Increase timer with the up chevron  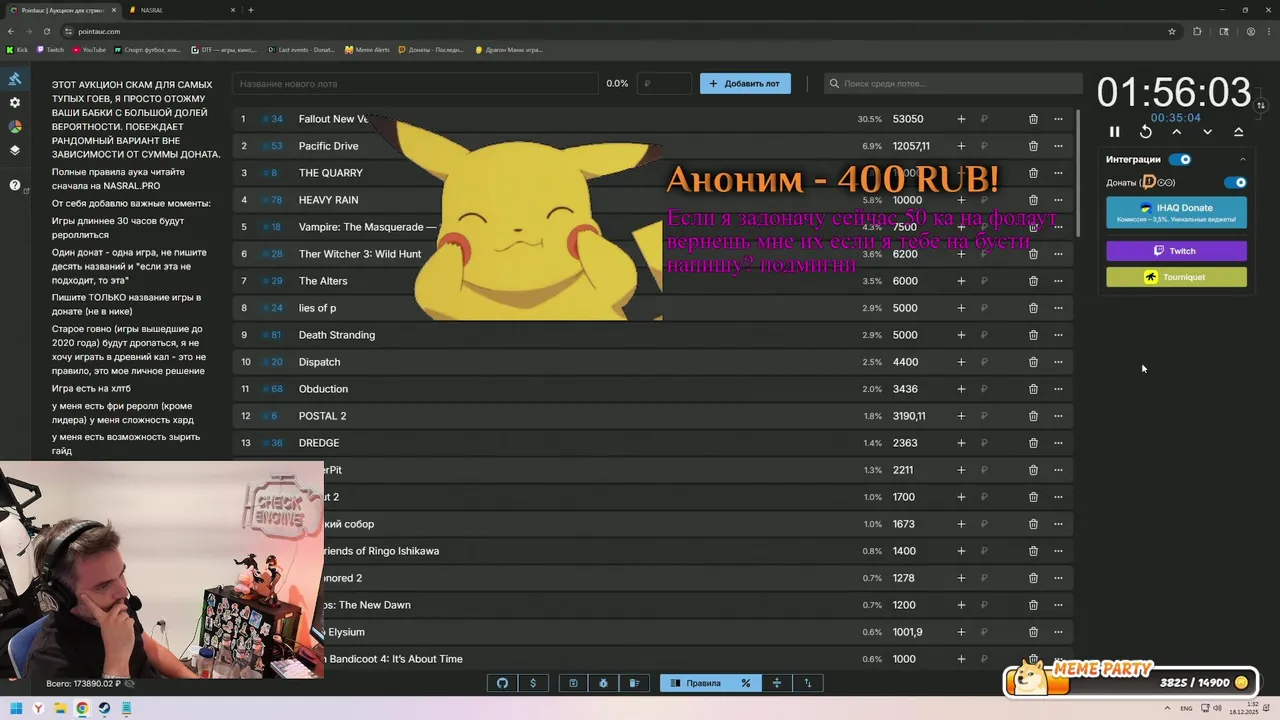tap(1177, 132)
